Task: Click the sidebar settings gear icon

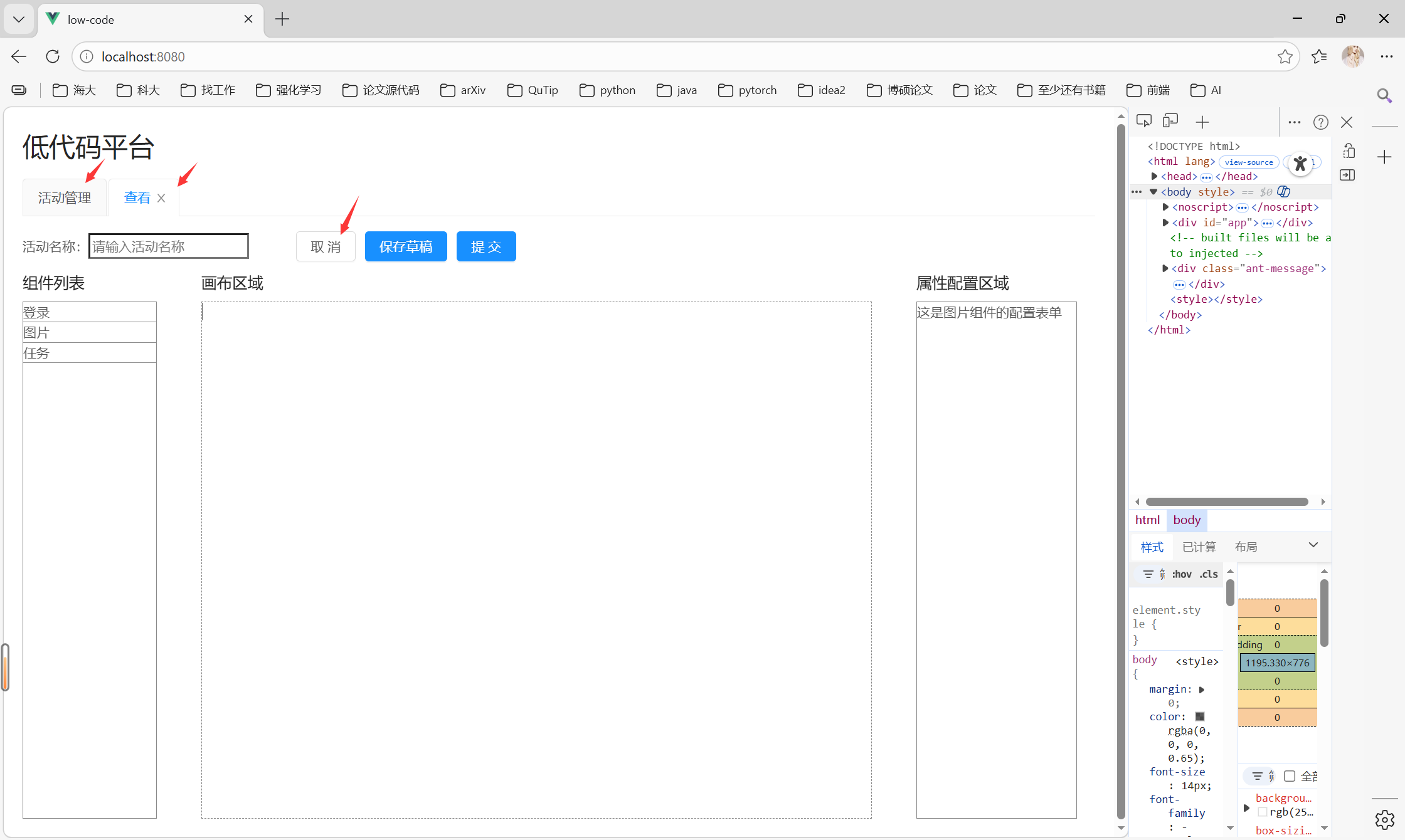Action: 1384,819
